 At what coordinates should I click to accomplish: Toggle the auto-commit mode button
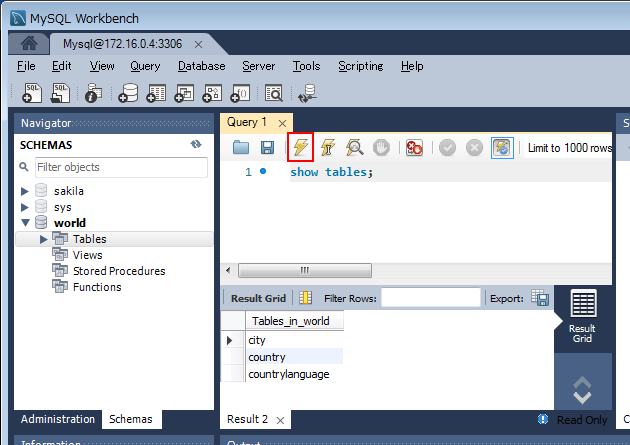tap(502, 147)
